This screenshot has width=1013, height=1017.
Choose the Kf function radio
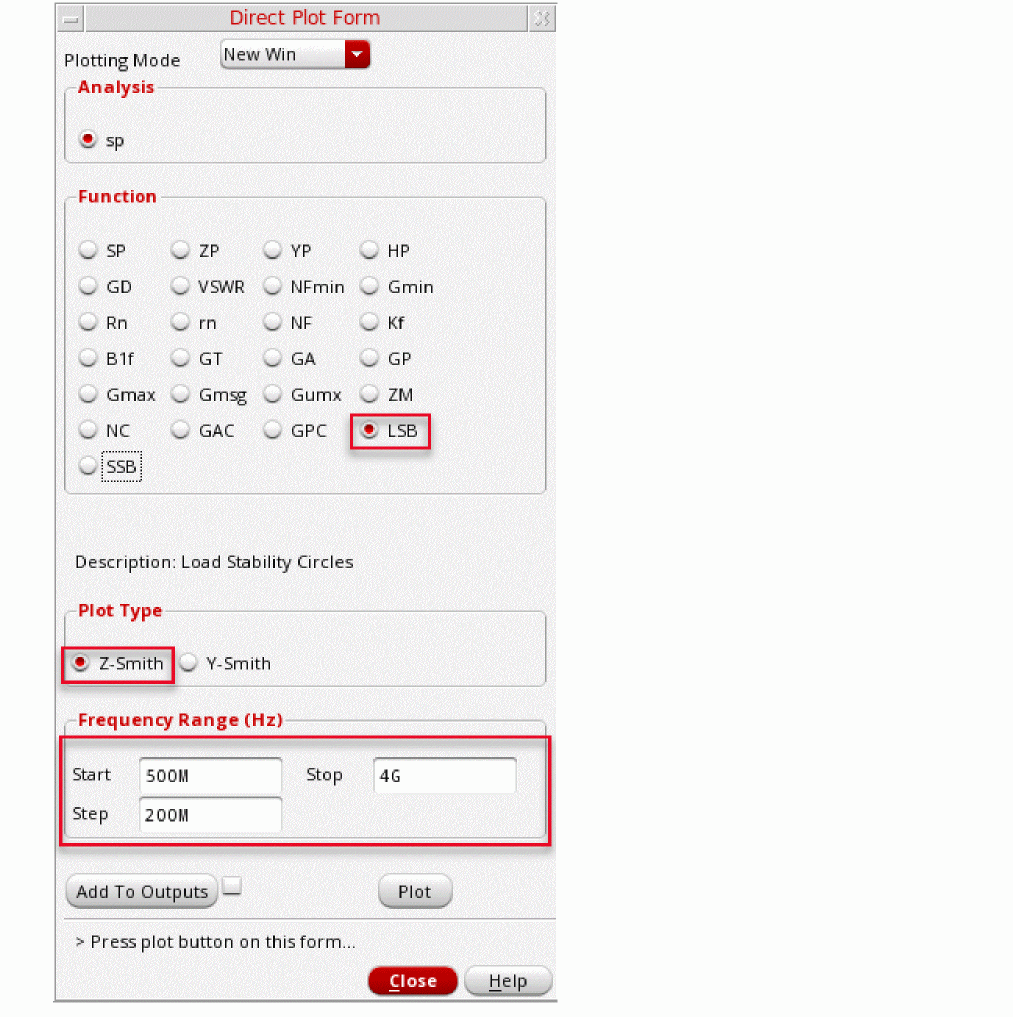(369, 322)
